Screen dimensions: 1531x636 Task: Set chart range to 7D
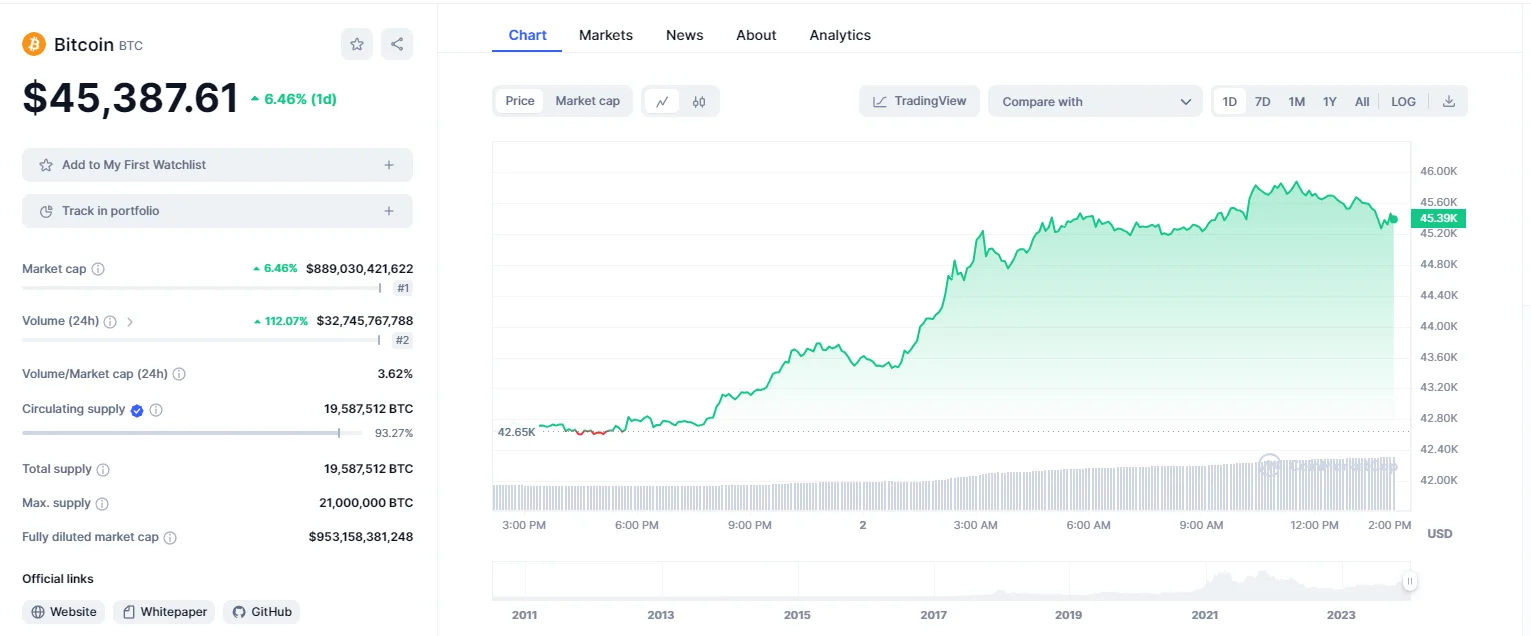pos(1263,101)
